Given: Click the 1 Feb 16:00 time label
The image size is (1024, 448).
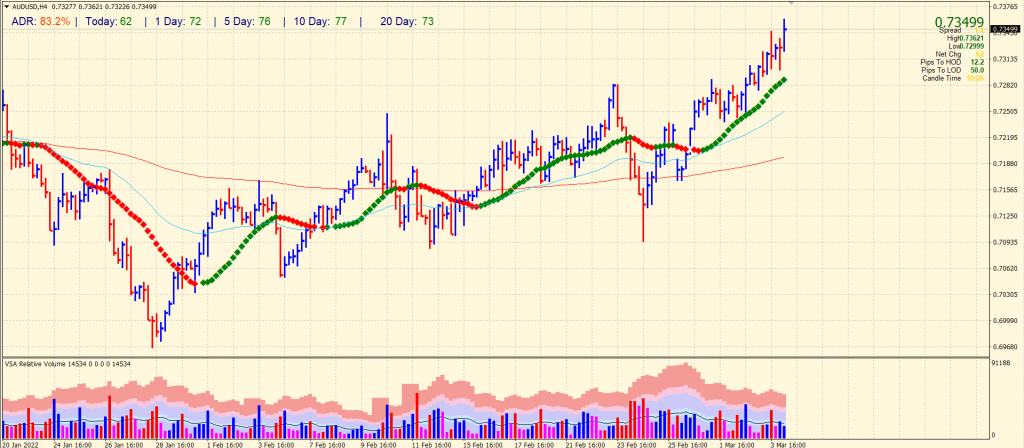Looking at the screenshot, I should 227,443.
